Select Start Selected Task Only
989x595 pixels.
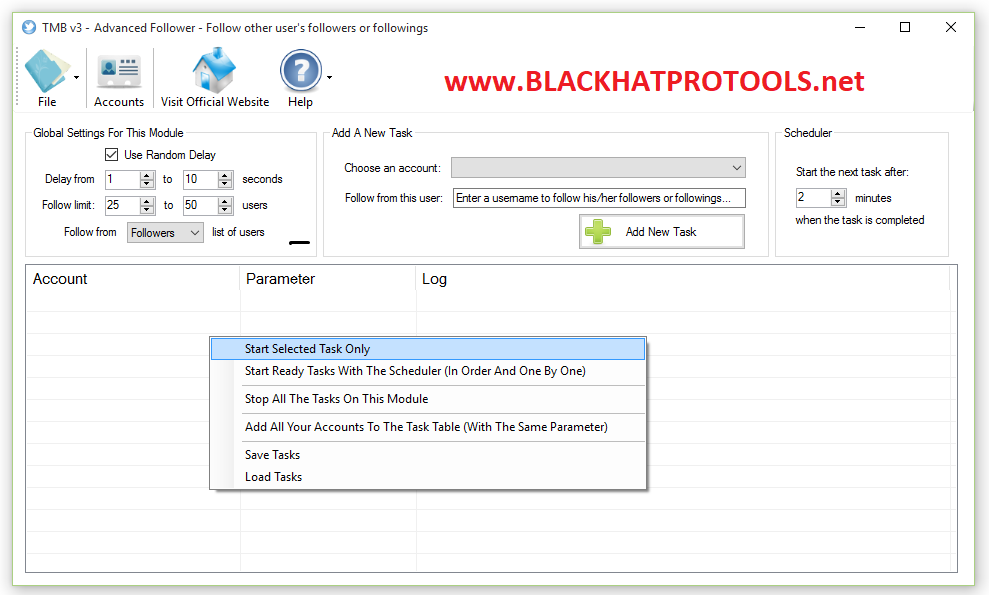(307, 349)
